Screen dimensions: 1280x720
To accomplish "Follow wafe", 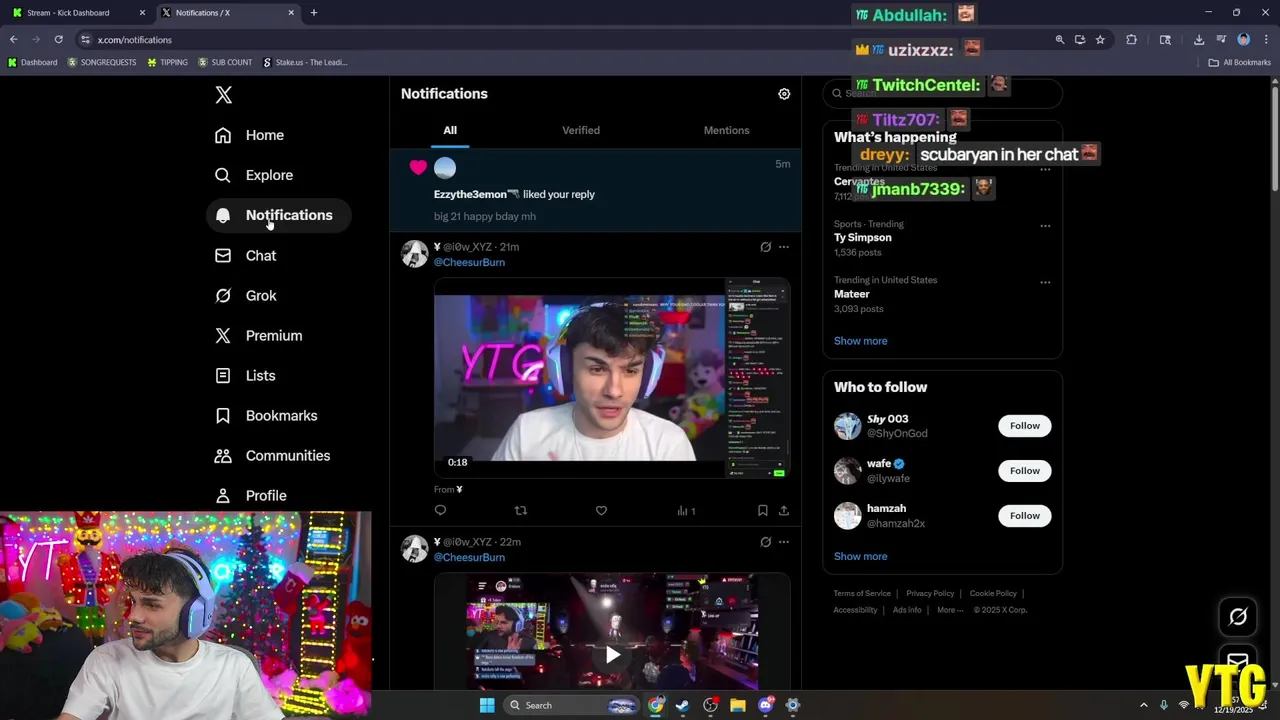I will [x=1024, y=471].
